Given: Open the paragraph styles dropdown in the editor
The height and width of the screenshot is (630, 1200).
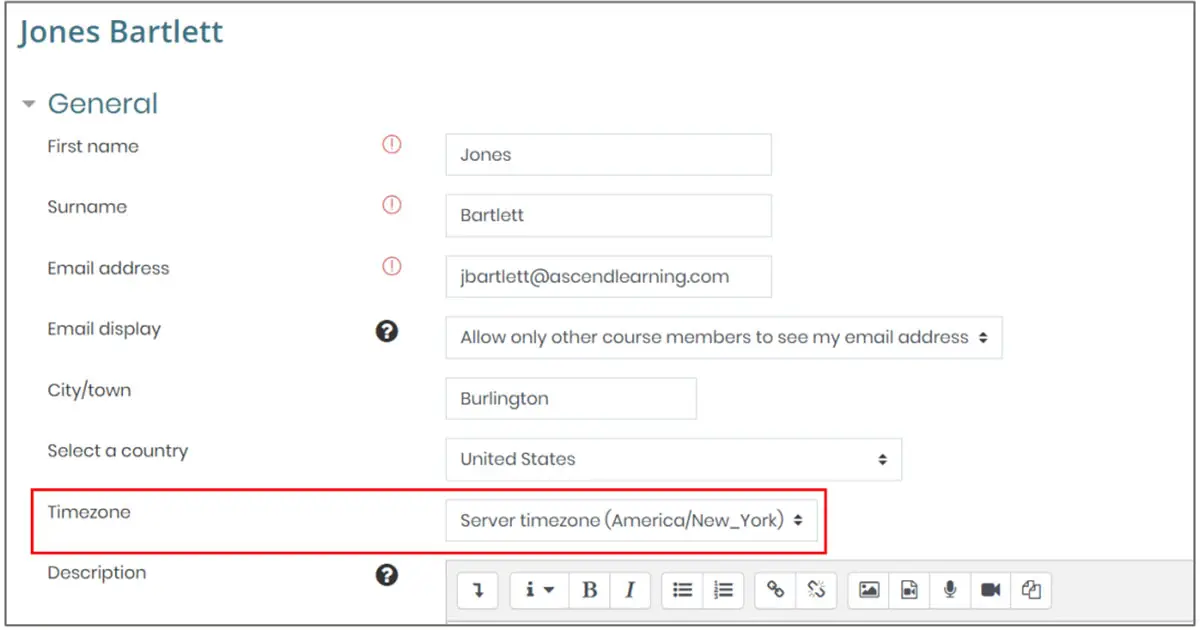Looking at the screenshot, I should tap(538, 590).
